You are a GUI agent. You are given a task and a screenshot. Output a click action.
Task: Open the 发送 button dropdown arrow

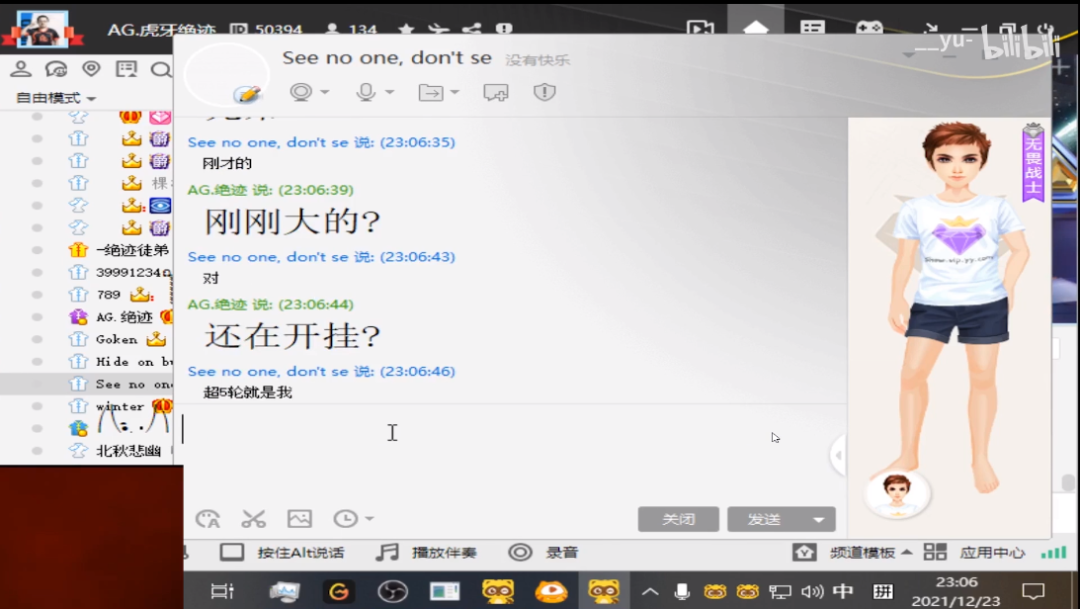coord(818,519)
